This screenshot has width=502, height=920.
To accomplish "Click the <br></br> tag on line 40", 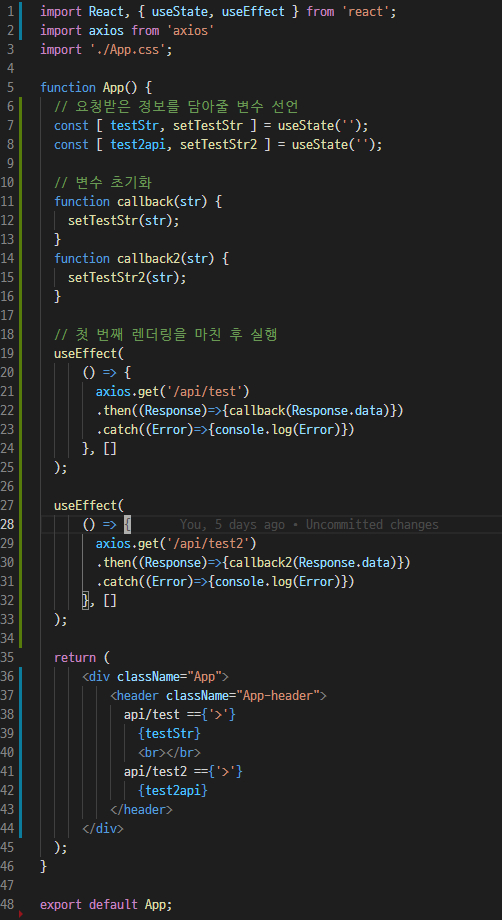I will click(169, 753).
